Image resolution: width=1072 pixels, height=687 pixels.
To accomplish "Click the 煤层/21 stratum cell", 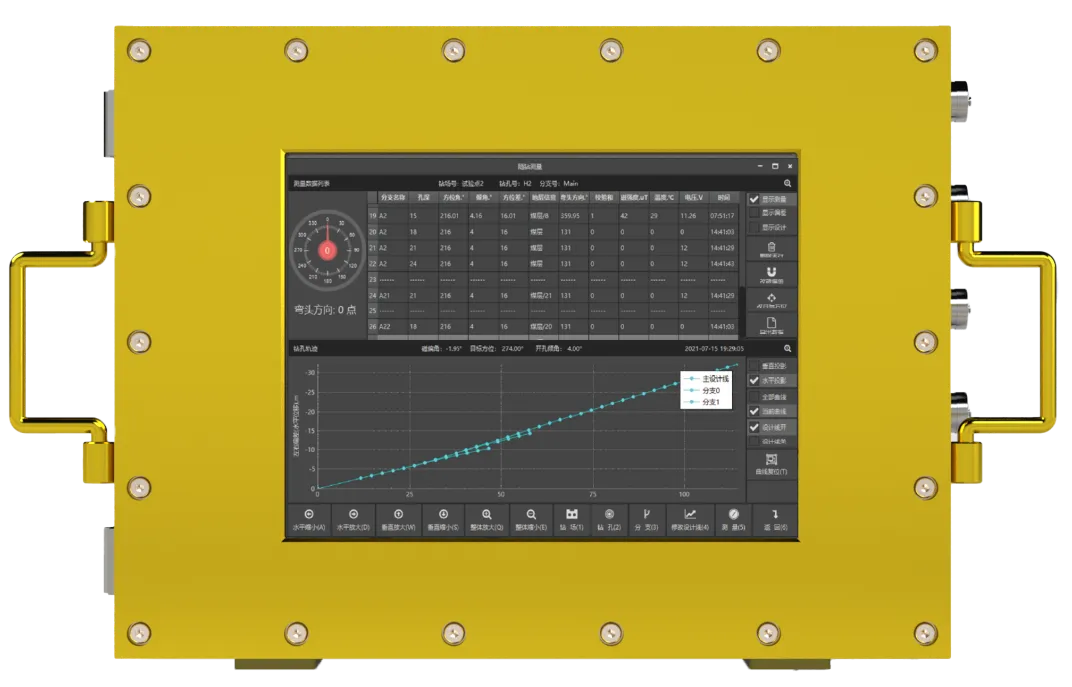I will (544, 295).
